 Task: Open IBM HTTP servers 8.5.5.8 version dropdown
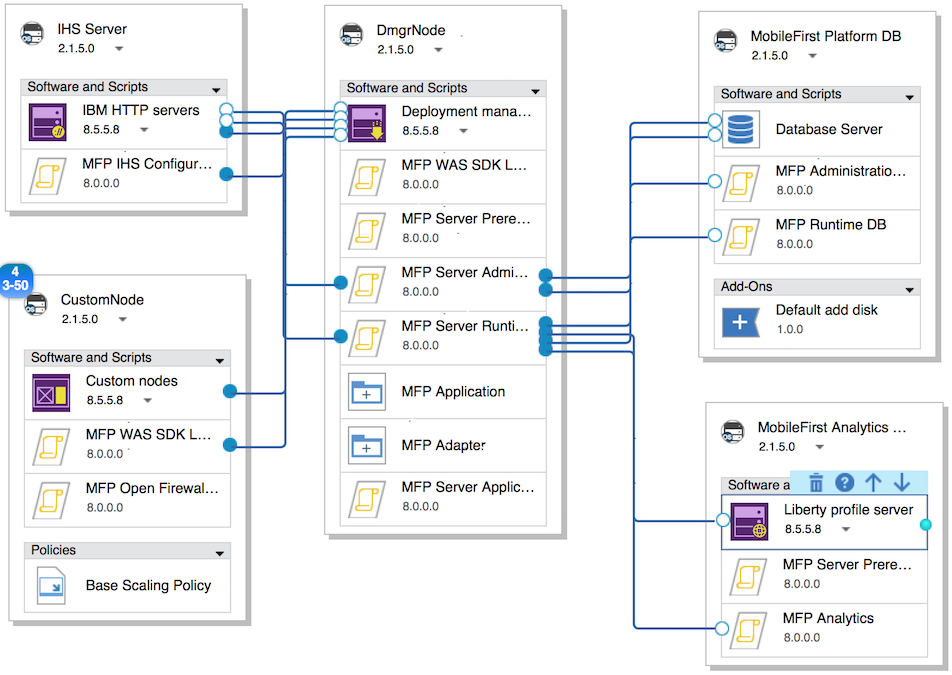[144, 129]
